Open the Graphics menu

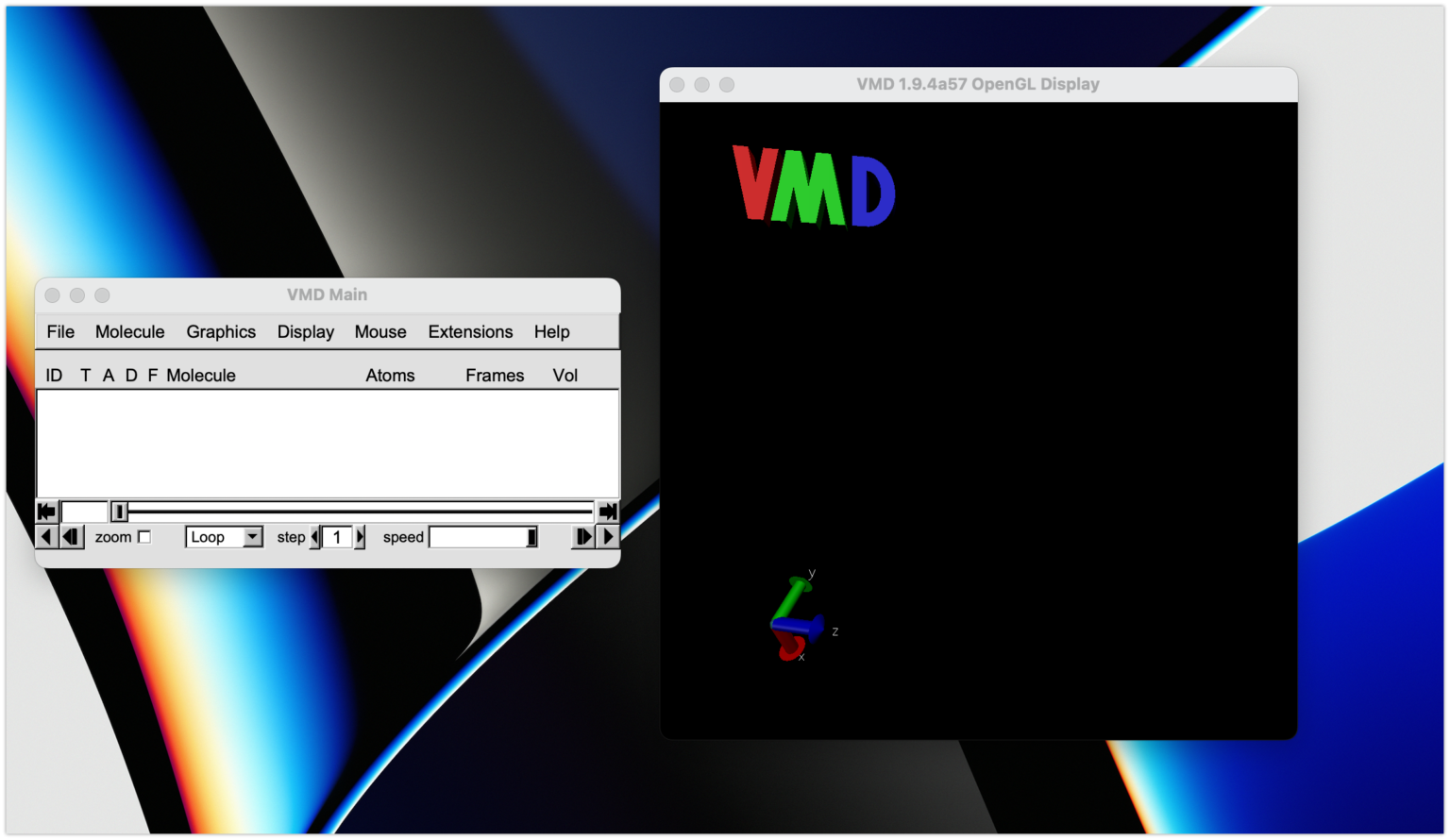(x=221, y=331)
